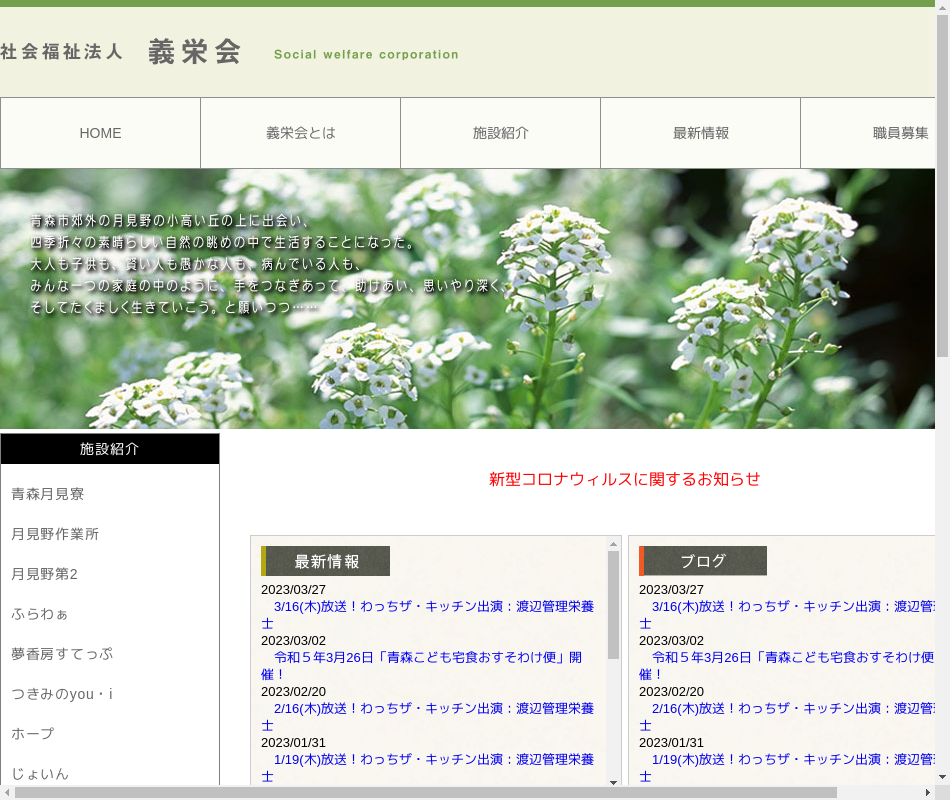Click the page vertical scrollbar up arrow

point(942,7)
